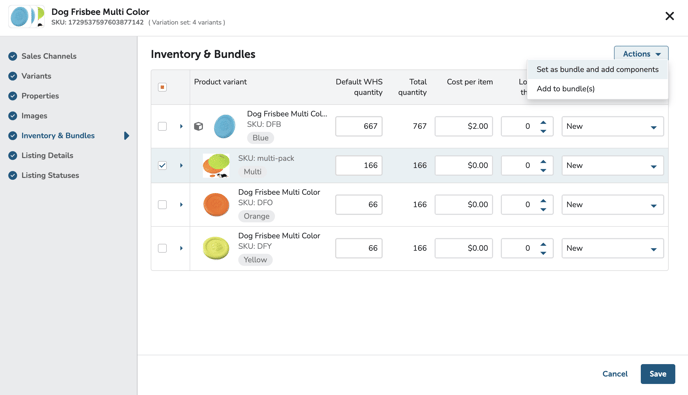The image size is (688, 395).
Task: Choose Add to bundle(s) option
Action: click(597, 89)
